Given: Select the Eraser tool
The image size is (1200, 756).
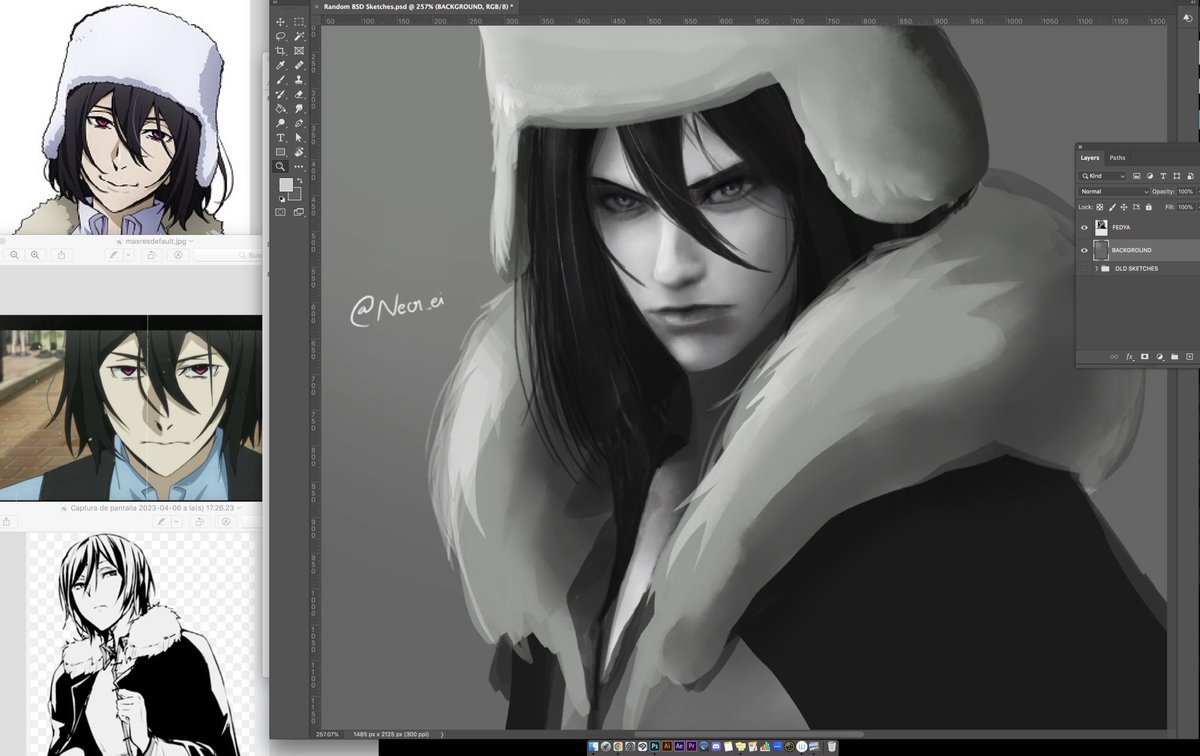Looking at the screenshot, I should click(299, 94).
